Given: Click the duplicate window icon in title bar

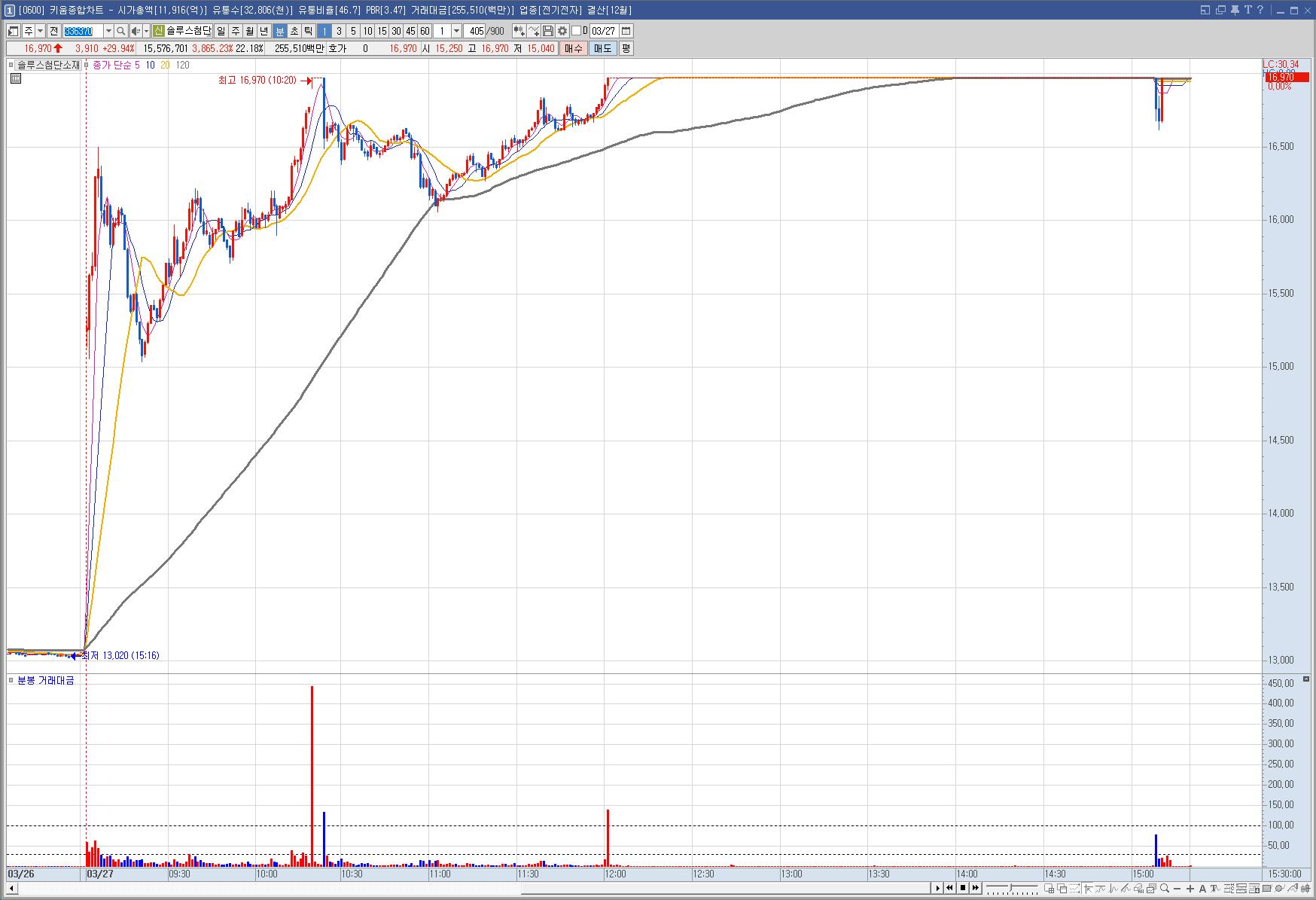Looking at the screenshot, I should tap(1220, 10).
